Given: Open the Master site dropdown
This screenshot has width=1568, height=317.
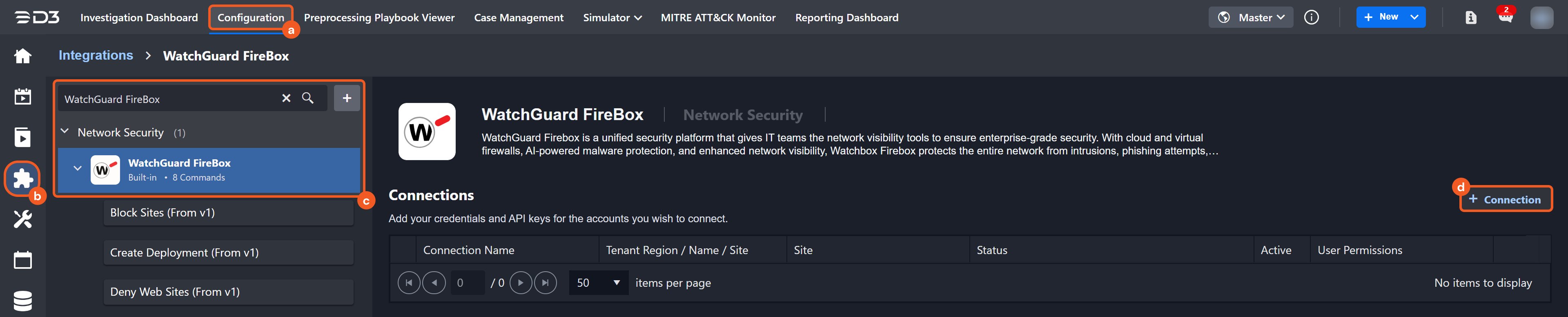Looking at the screenshot, I should (1250, 18).
